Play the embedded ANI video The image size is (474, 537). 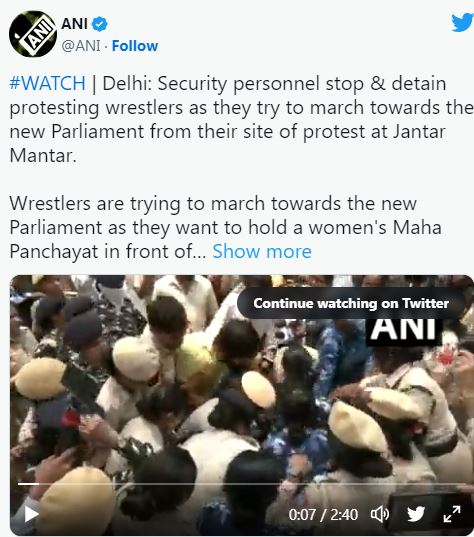32,514
